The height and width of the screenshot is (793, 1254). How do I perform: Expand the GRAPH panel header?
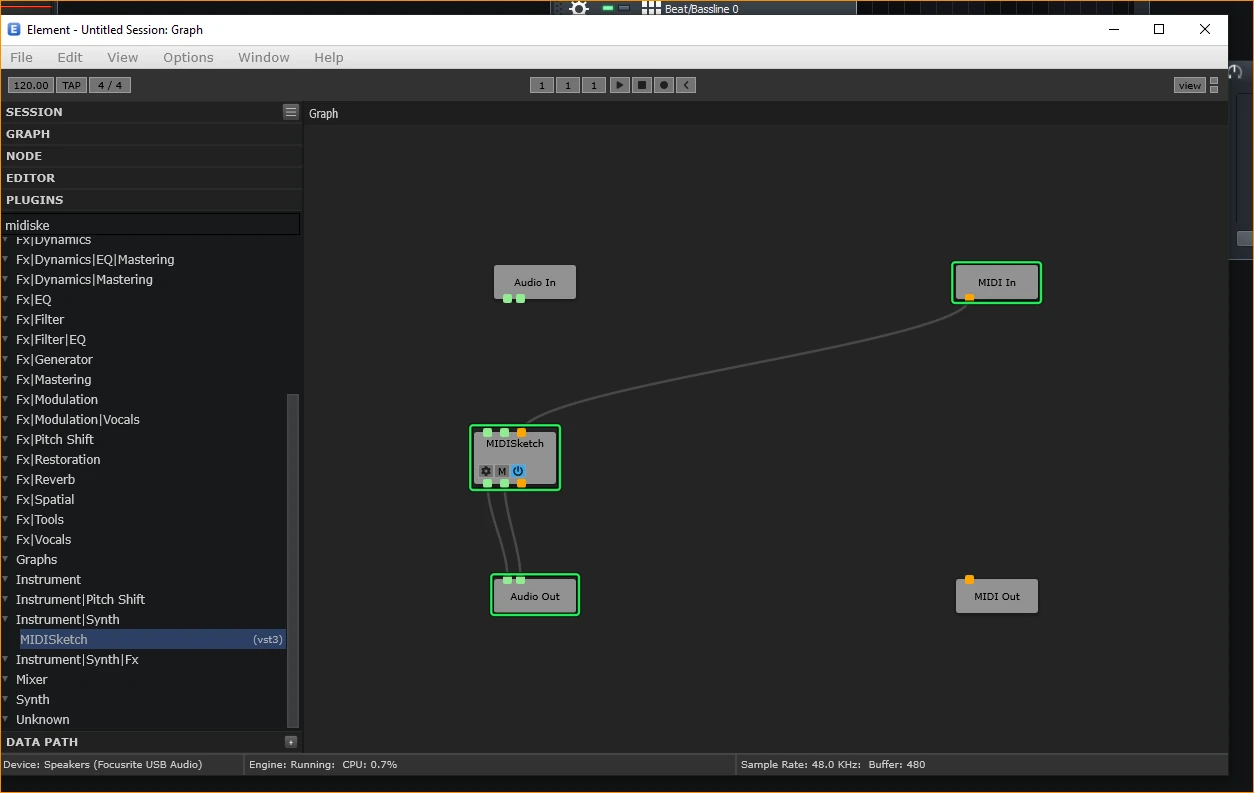click(151, 134)
